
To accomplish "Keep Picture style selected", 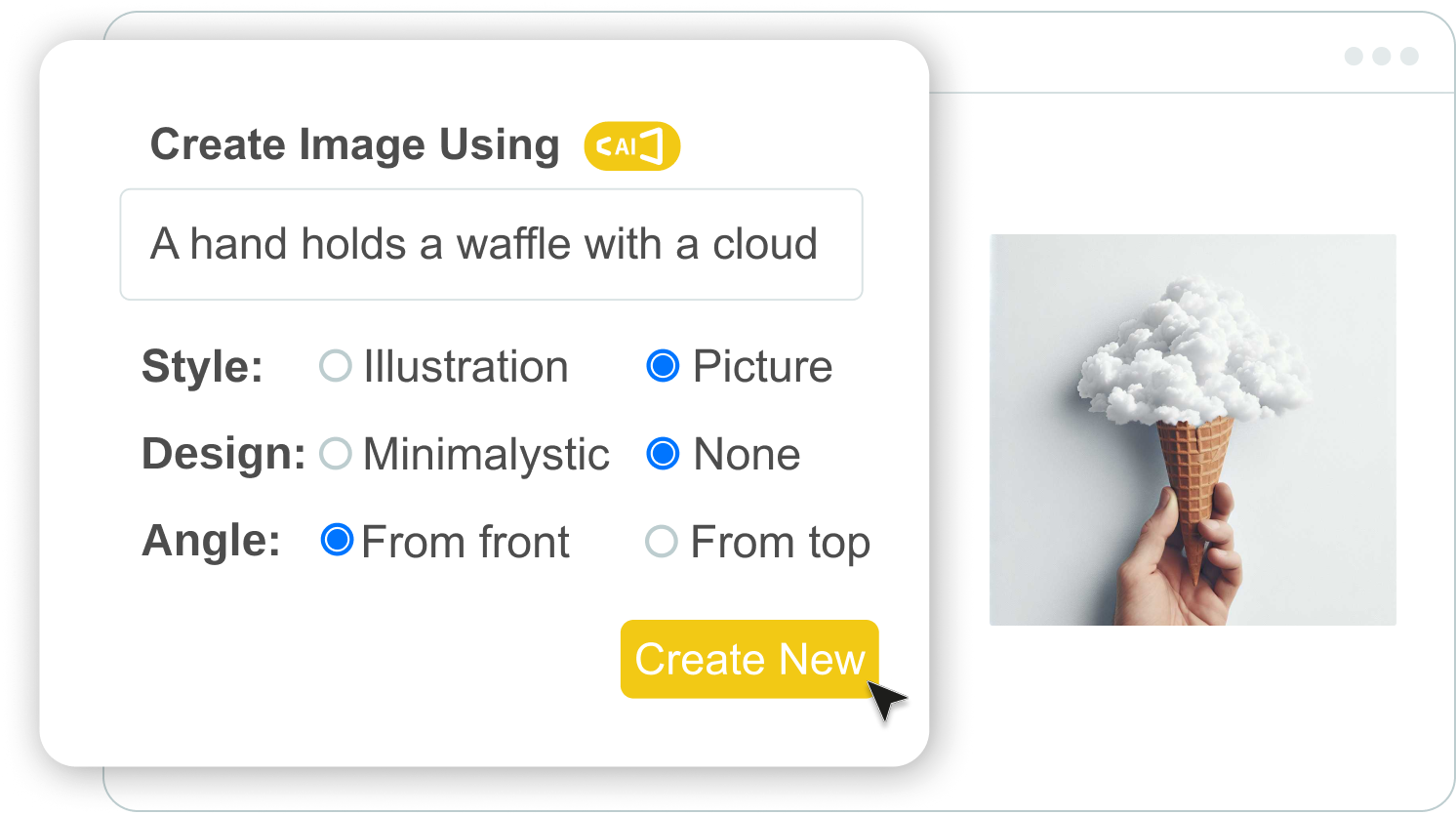I will (663, 366).
